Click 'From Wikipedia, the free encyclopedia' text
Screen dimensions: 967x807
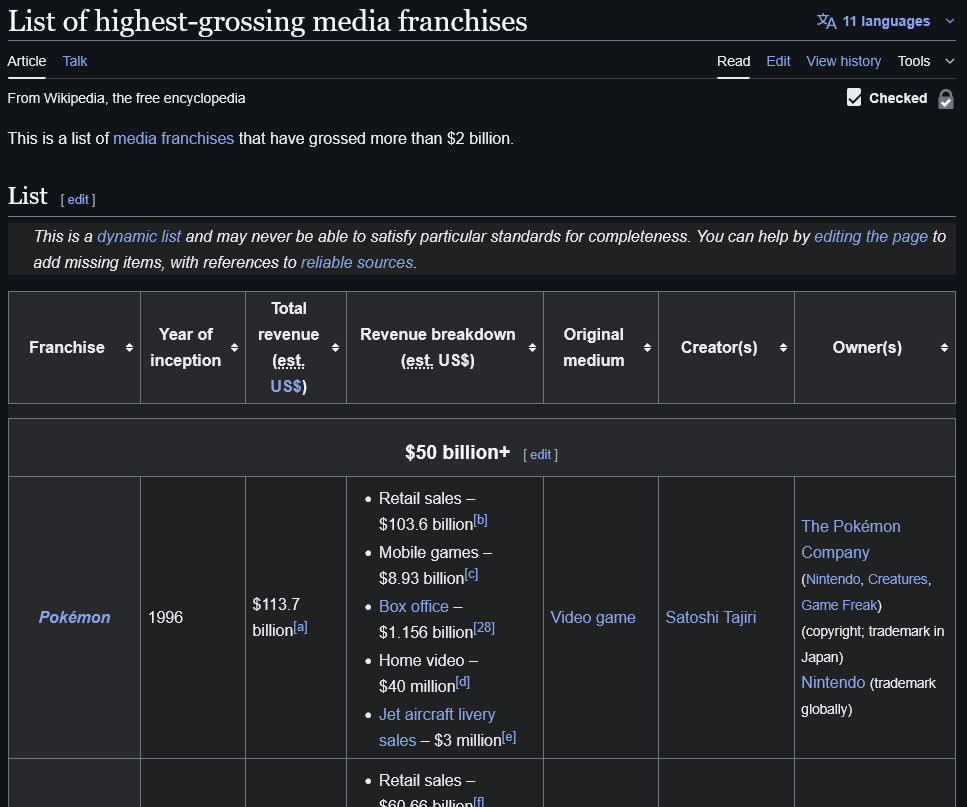[x=126, y=98]
